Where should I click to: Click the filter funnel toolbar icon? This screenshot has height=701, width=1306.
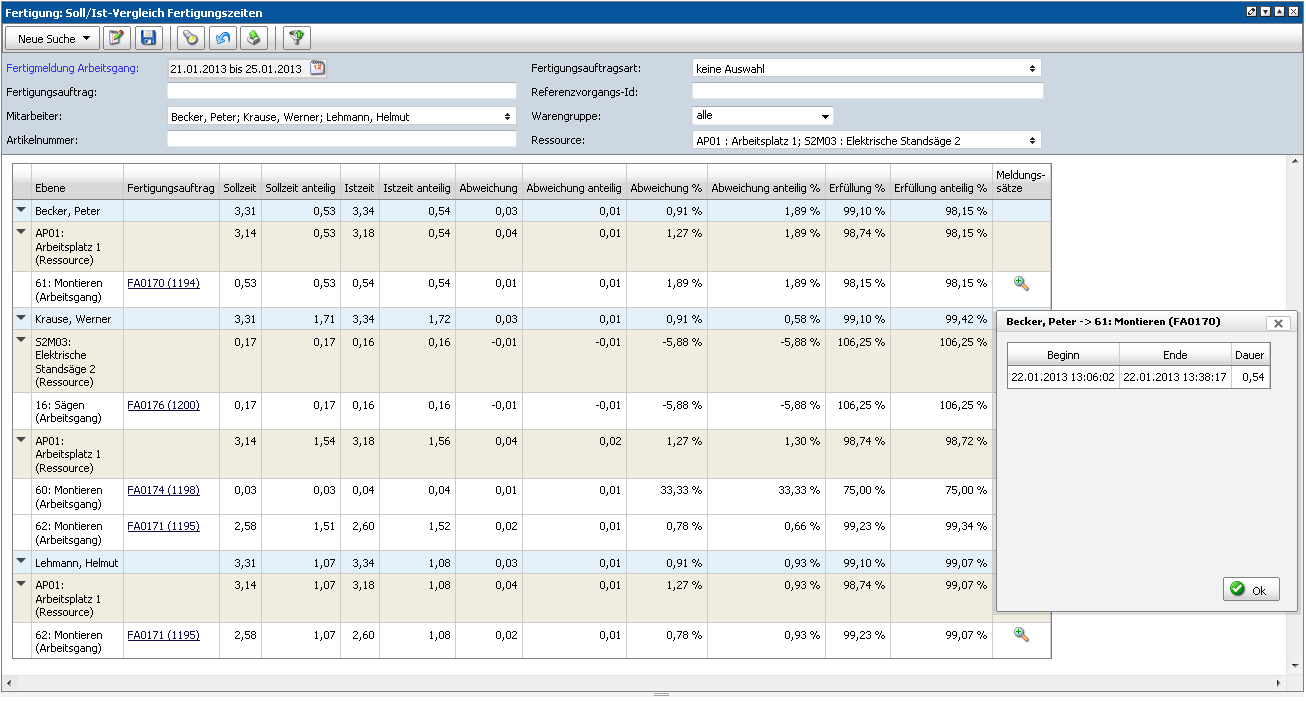coord(296,38)
